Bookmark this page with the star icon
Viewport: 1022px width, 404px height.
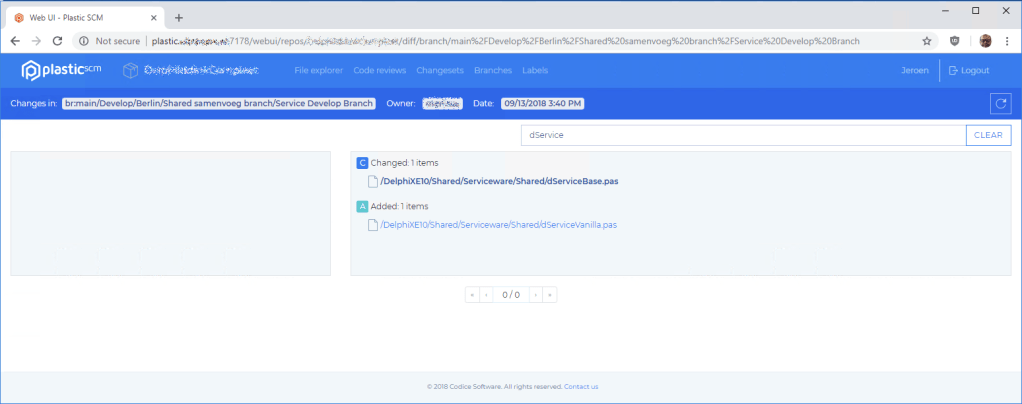tap(927, 41)
